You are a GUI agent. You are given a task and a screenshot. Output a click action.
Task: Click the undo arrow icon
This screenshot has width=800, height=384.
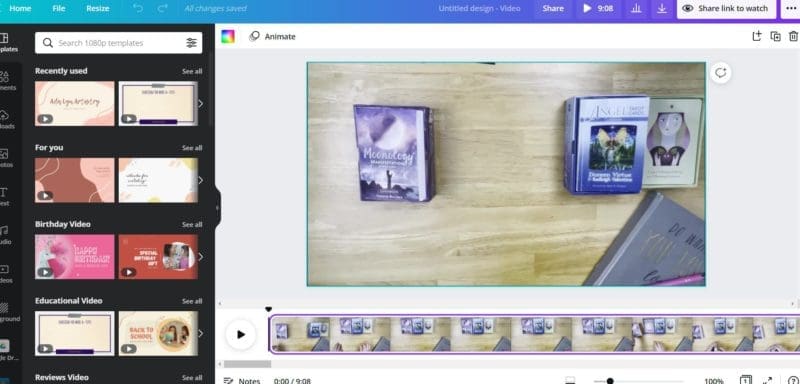click(x=138, y=9)
